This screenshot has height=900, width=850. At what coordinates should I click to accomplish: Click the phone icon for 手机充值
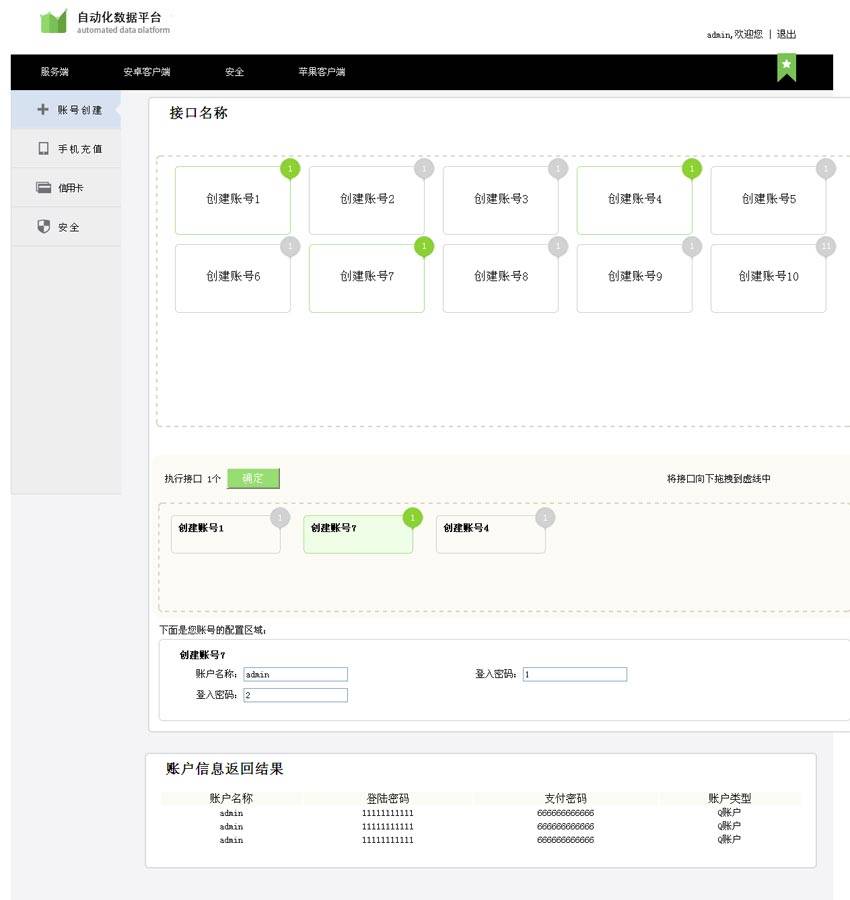point(43,149)
